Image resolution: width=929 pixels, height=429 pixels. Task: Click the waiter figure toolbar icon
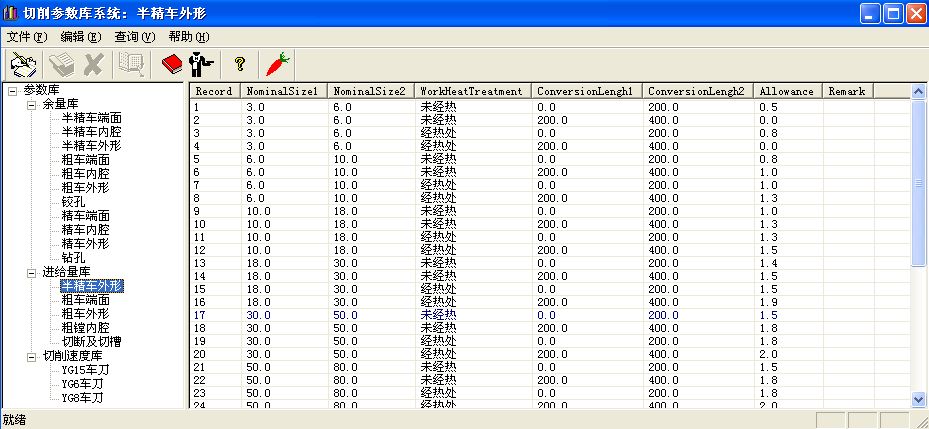click(200, 64)
